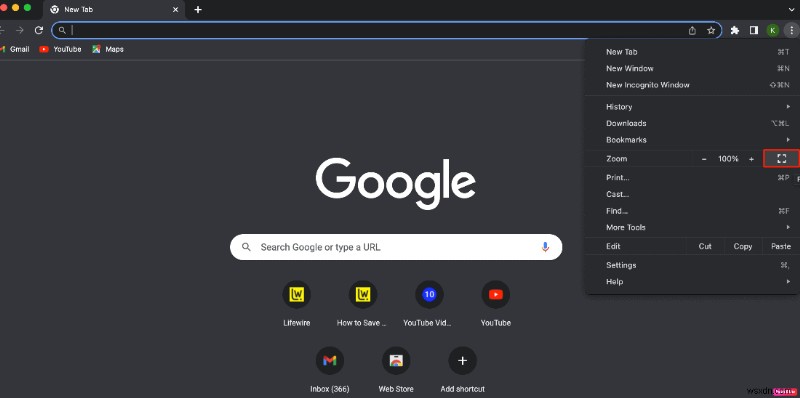Reload the page with the refresh icon
The image size is (800, 398).
[x=39, y=31]
